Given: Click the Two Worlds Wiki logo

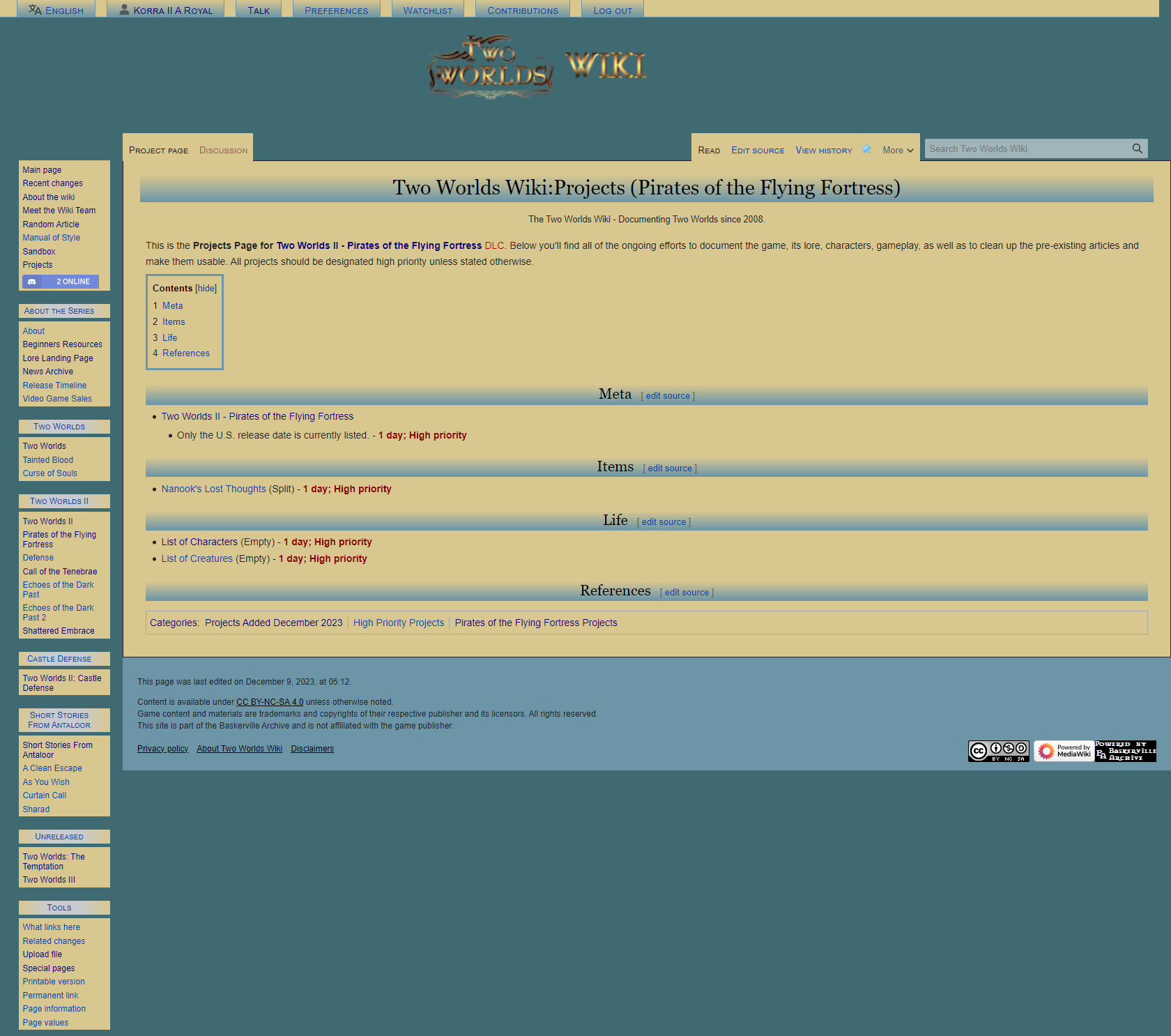Looking at the screenshot, I should click(x=537, y=68).
